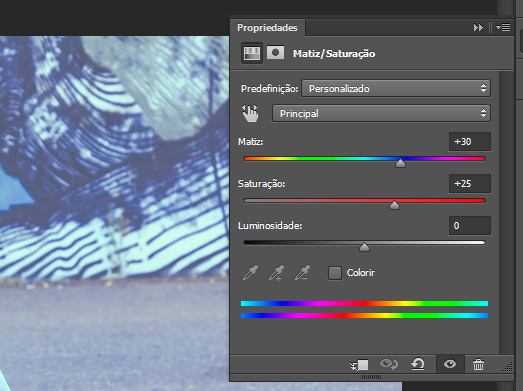Click the Matiz value field showing +30
Screen dimensions: 523x391
tap(470, 142)
